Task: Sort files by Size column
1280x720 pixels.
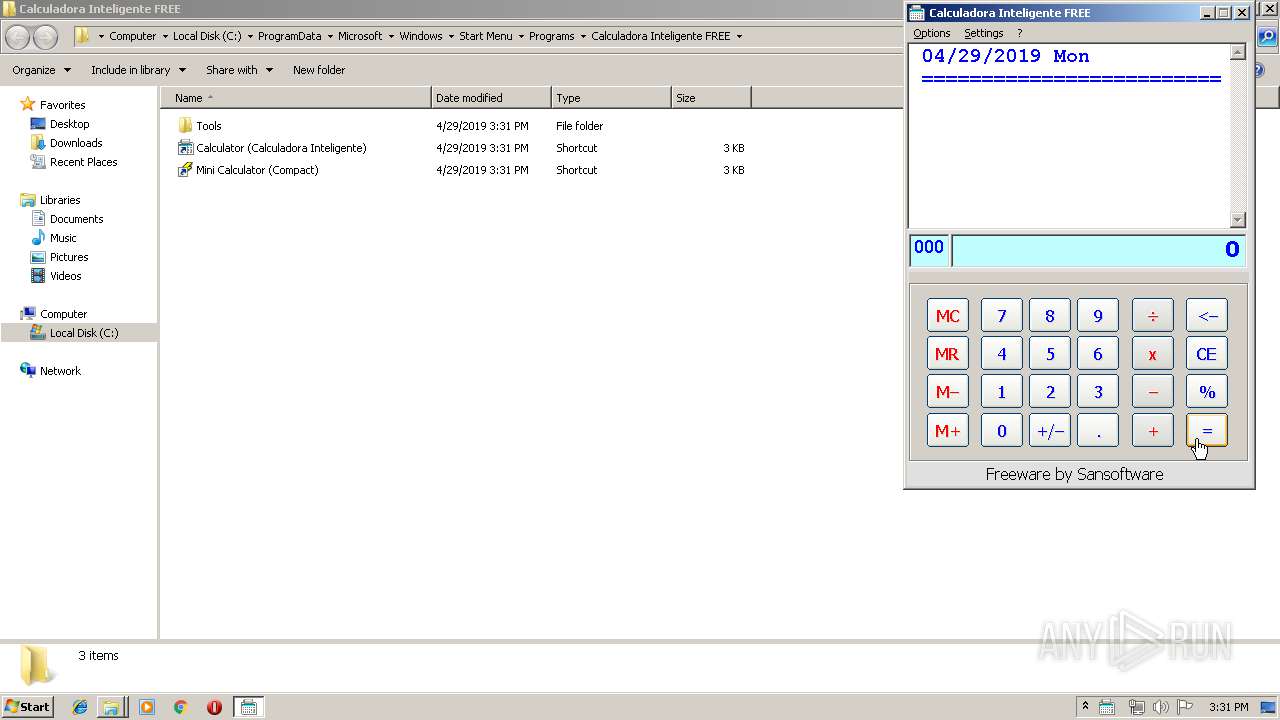Action: click(711, 98)
